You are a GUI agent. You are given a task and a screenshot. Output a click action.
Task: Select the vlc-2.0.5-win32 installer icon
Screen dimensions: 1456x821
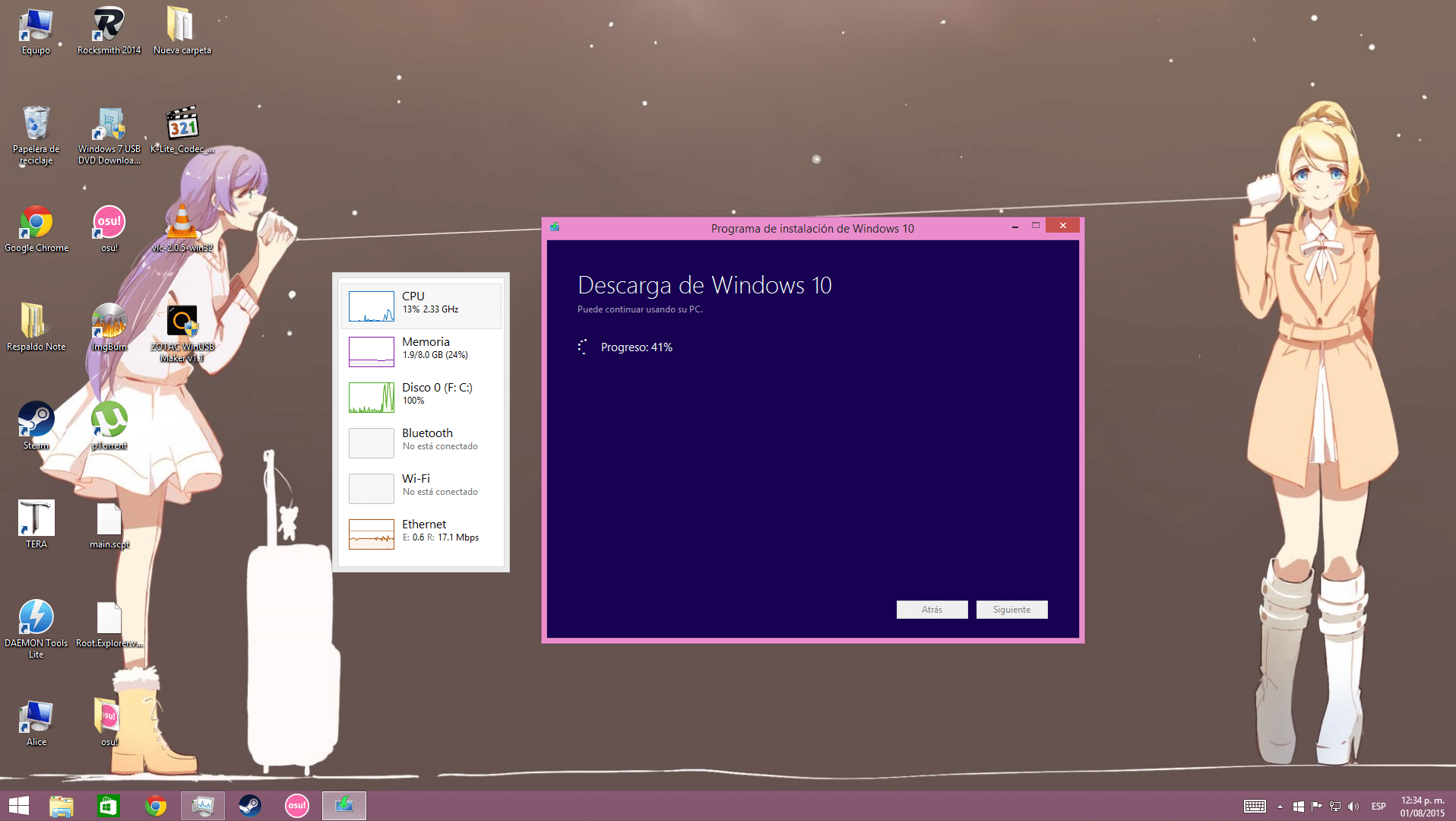tap(182, 229)
